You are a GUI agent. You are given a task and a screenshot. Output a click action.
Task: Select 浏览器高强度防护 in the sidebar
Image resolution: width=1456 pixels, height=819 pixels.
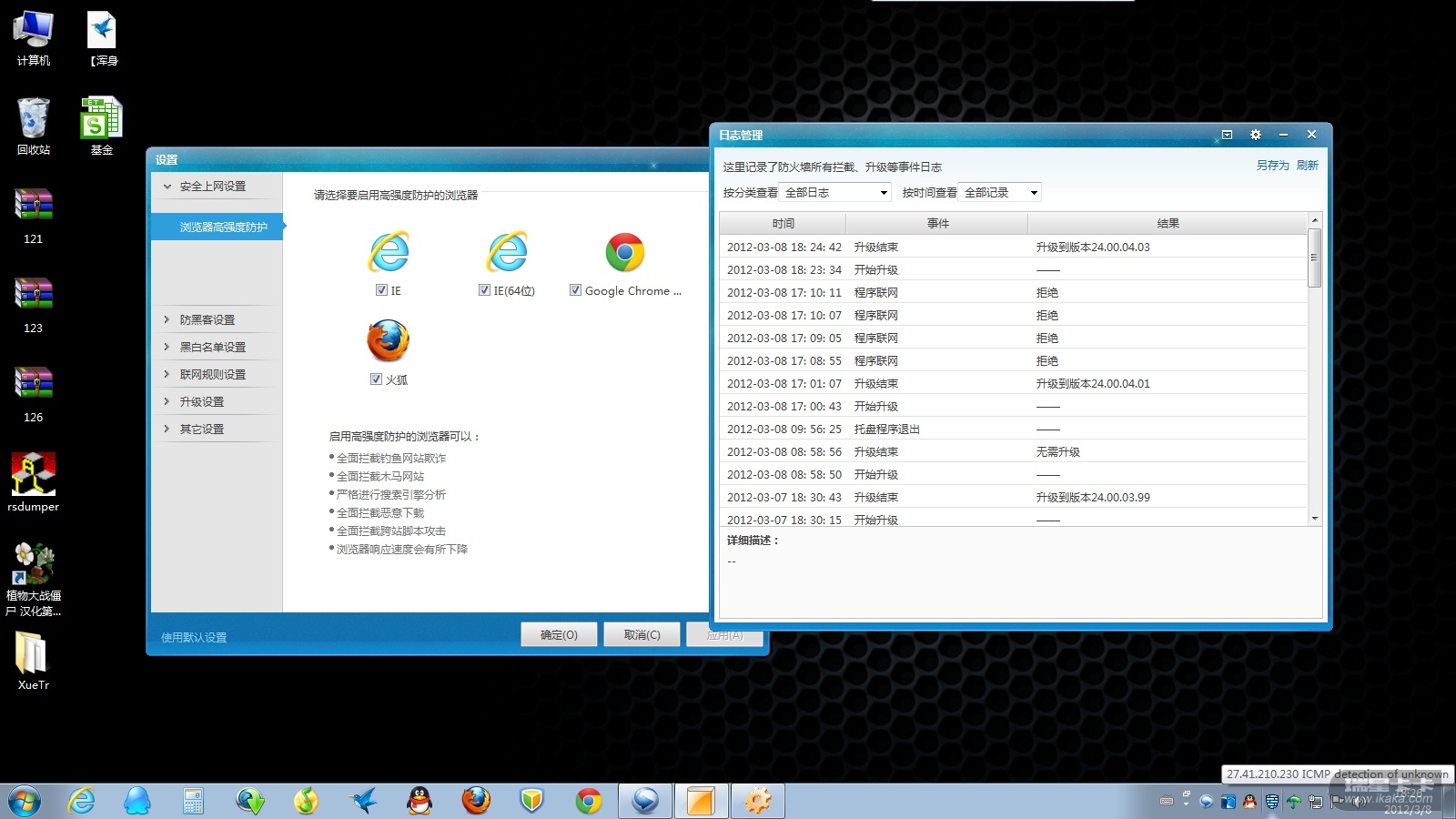pos(223,227)
